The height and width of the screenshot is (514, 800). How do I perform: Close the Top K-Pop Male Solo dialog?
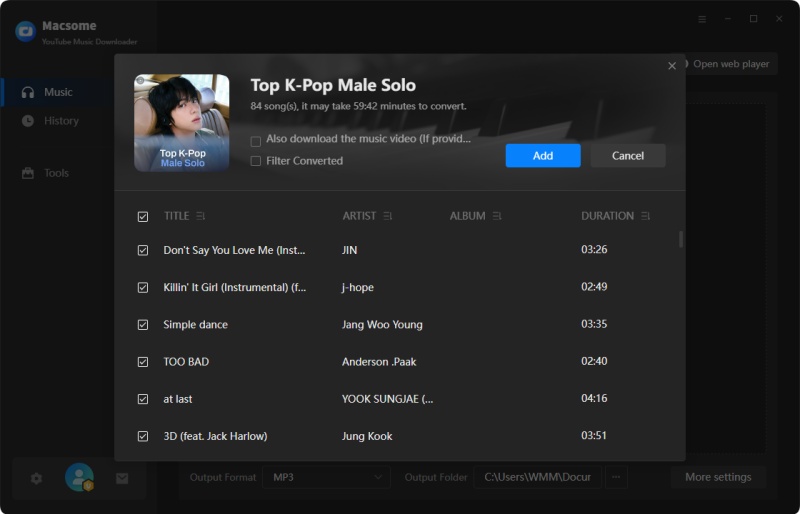pos(672,66)
